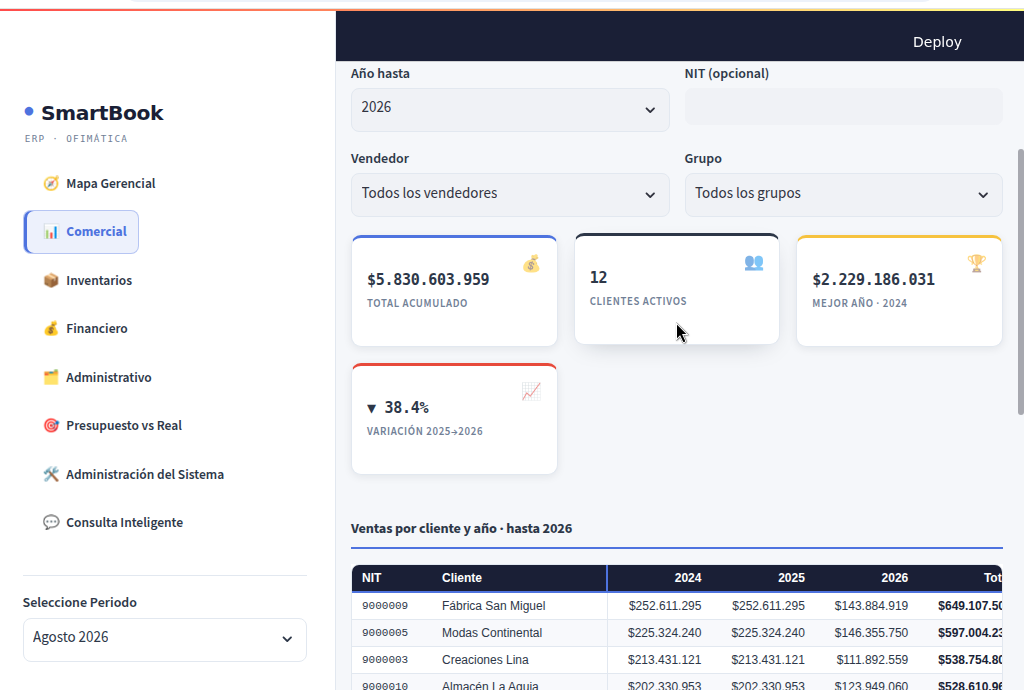Viewport: 1024px width, 690px height.
Task: Open the Grupo dropdown
Action: click(x=843, y=195)
